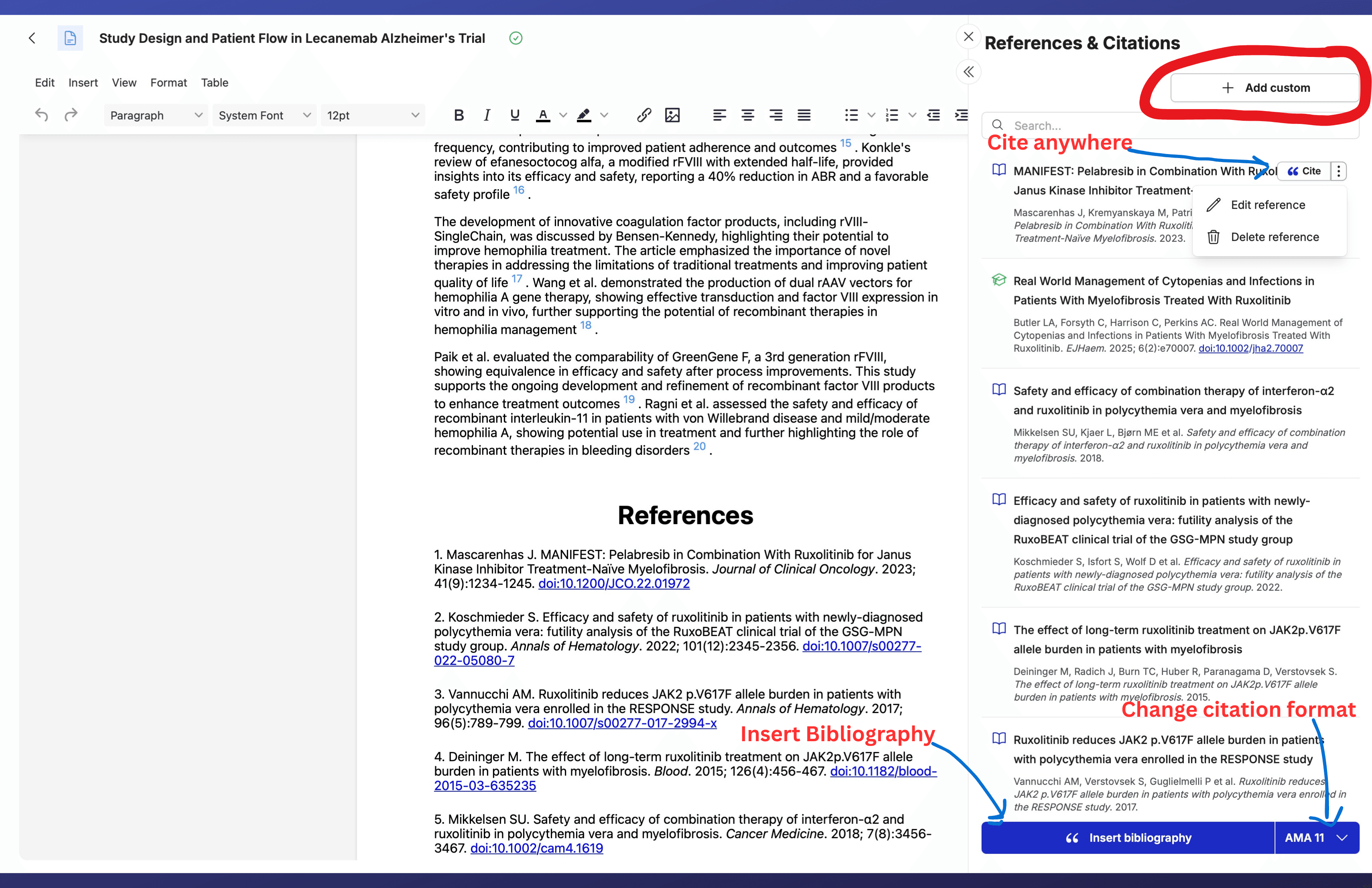
Task: Select Real World Management of Cytopenias reference title
Action: click(x=1164, y=290)
